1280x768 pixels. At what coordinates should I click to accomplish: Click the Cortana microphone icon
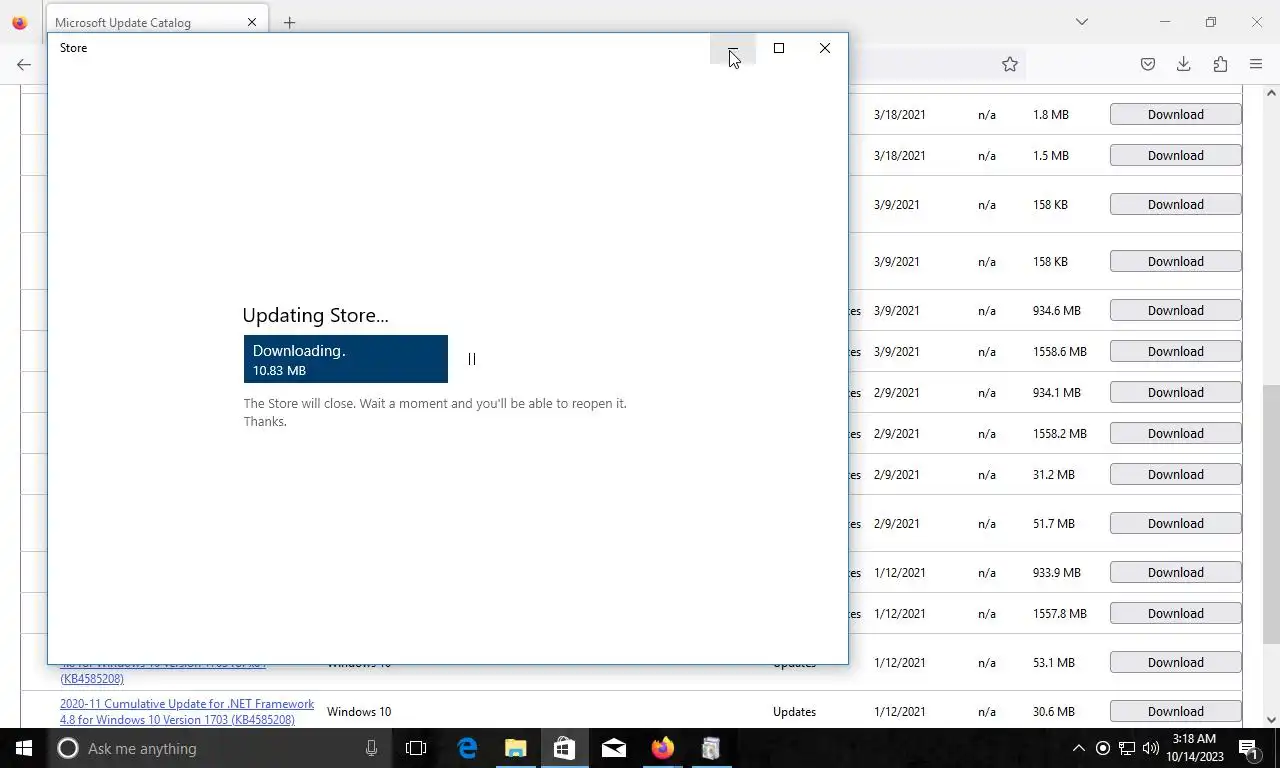click(371, 748)
